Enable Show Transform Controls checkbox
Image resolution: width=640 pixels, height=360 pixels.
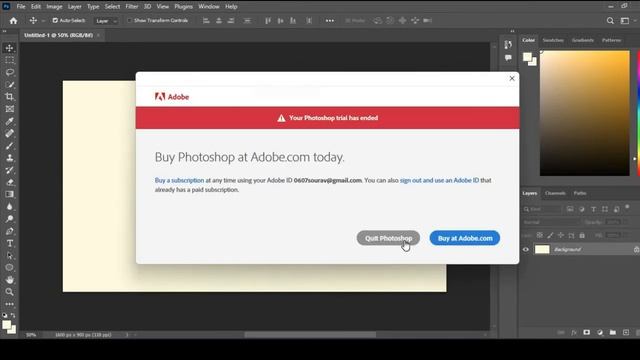[129, 20]
